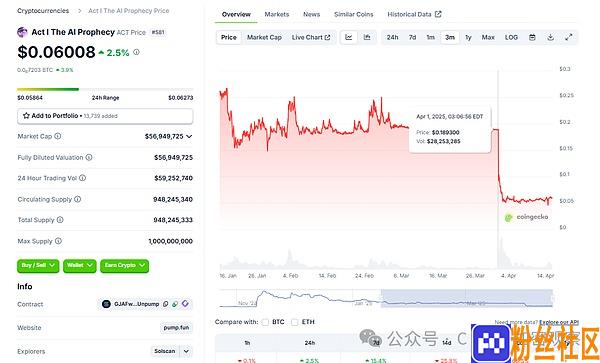The image size is (600, 363).
Task: Switch to candlestick chart view icon
Action: pos(367,37)
